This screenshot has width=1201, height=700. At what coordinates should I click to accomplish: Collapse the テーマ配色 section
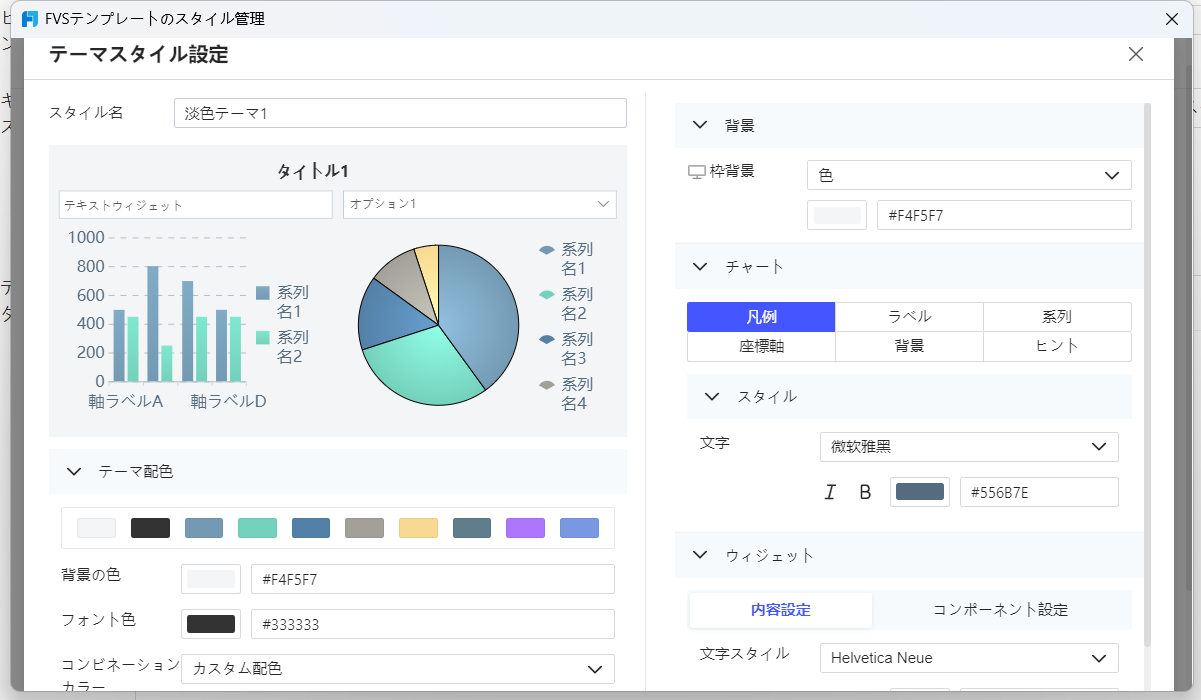pyautogui.click(x=74, y=471)
